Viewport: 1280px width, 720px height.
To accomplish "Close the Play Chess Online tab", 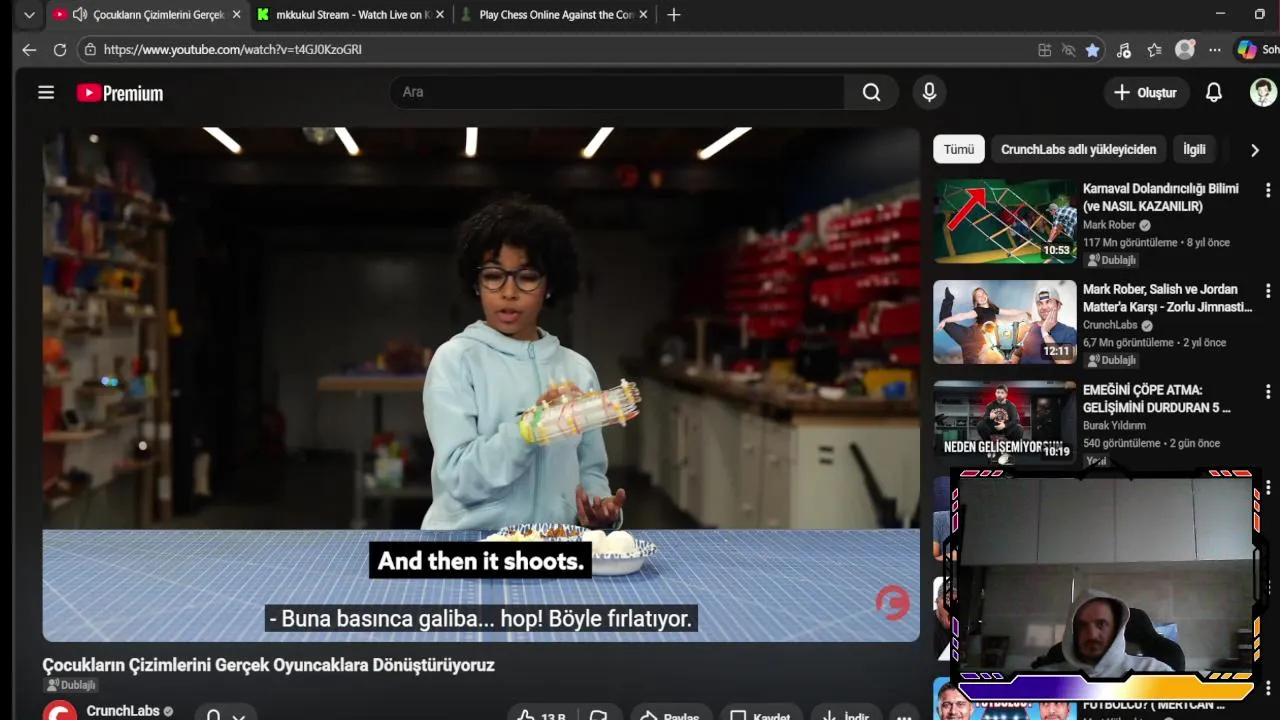I will point(643,15).
